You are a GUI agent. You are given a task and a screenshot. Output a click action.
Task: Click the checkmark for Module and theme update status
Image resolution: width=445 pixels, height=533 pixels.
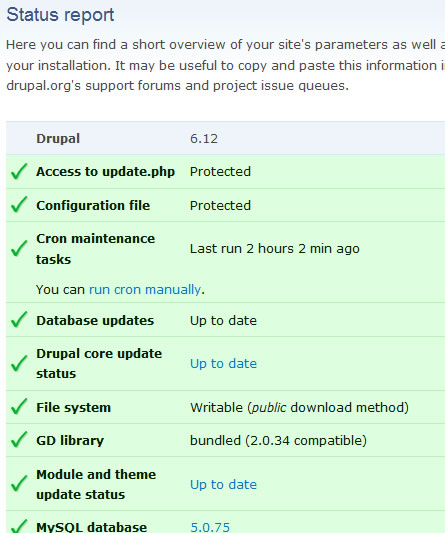[x=19, y=484]
